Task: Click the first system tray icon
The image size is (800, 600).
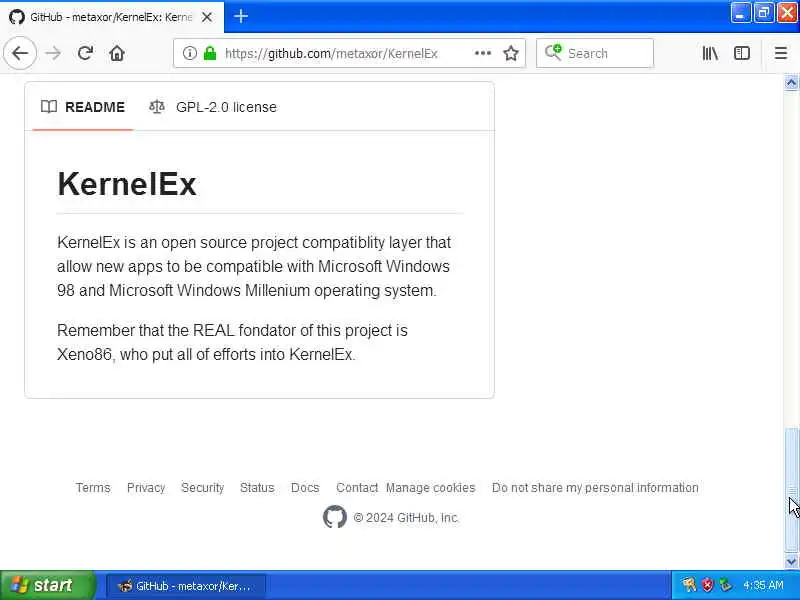Action: pyautogui.click(x=689, y=585)
